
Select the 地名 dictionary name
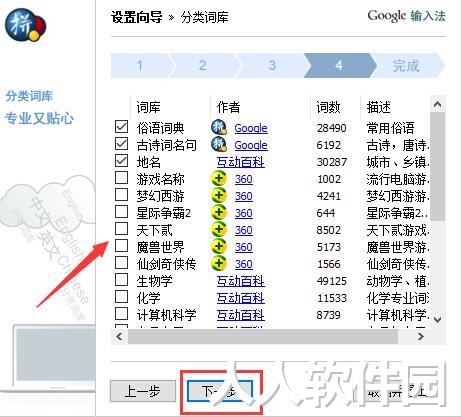point(149,162)
